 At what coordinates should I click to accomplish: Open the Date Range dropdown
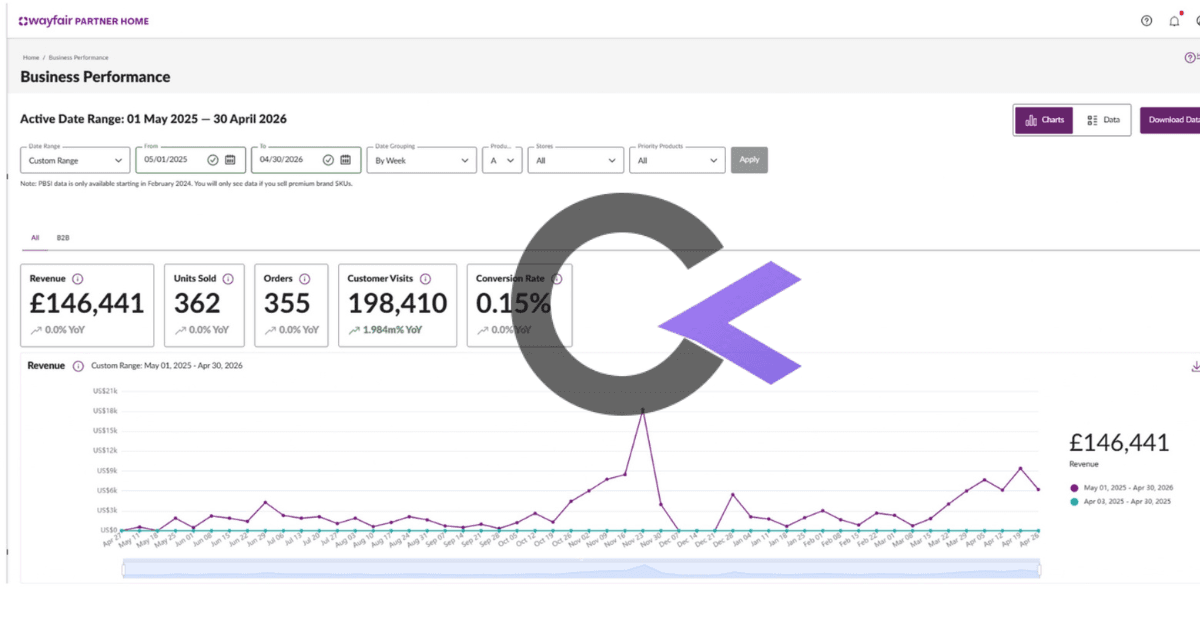point(75,160)
